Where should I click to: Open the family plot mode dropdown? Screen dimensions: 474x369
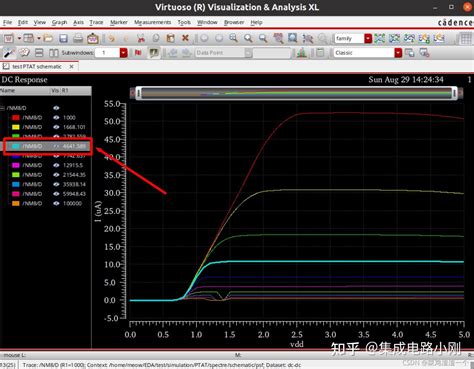coord(368,38)
